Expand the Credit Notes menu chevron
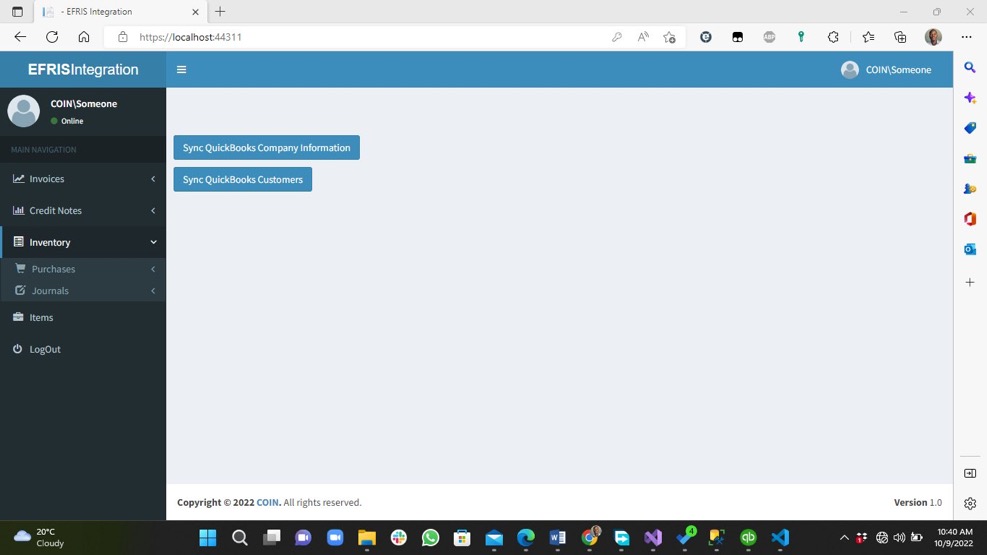This screenshot has width=987, height=555. (153, 210)
